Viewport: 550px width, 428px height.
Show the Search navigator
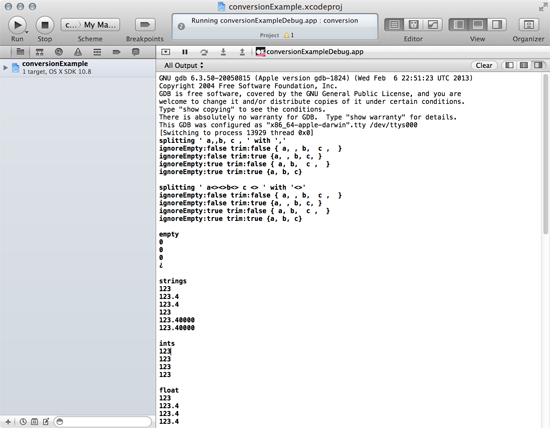(x=59, y=52)
